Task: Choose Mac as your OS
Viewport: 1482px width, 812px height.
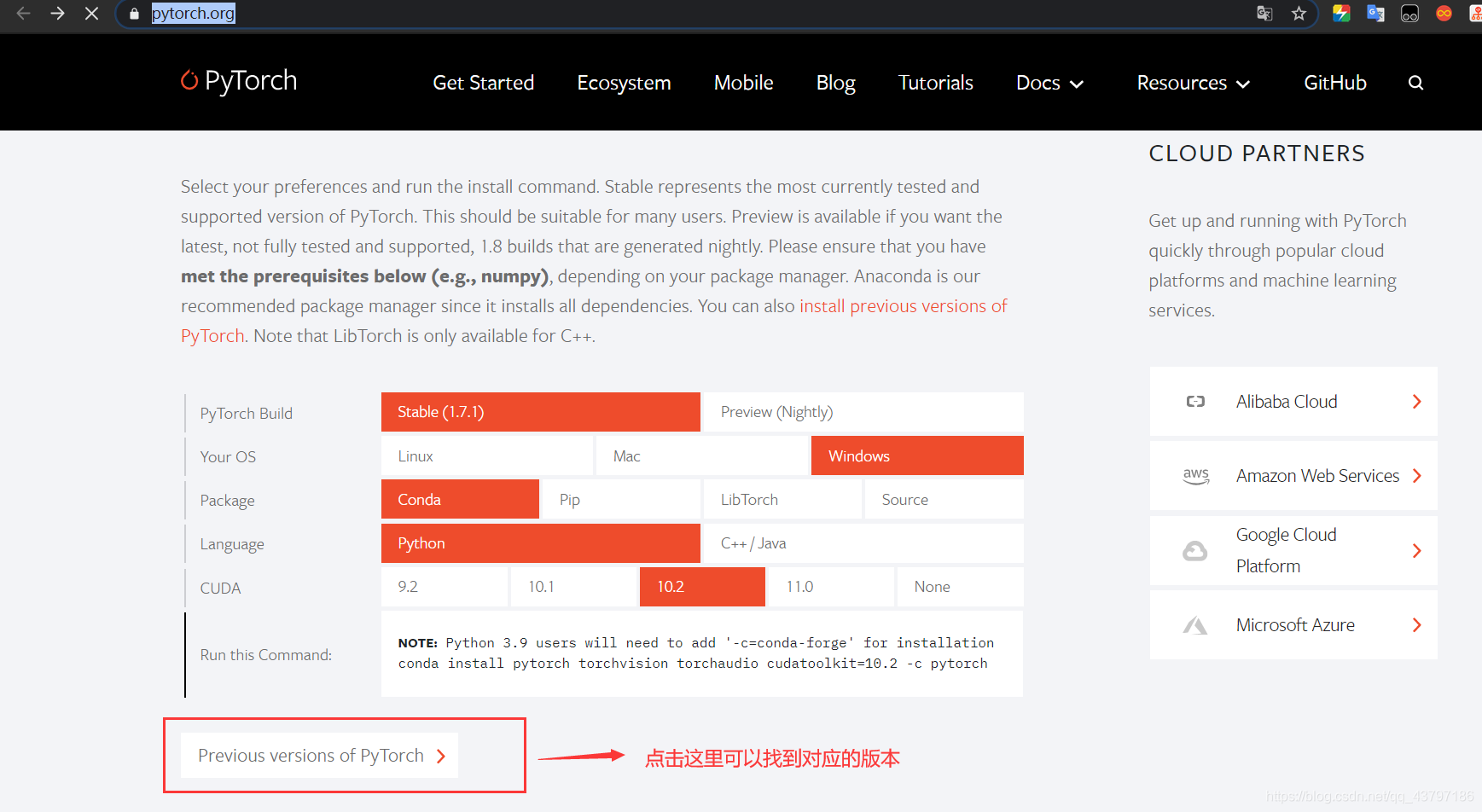Action: click(702, 456)
